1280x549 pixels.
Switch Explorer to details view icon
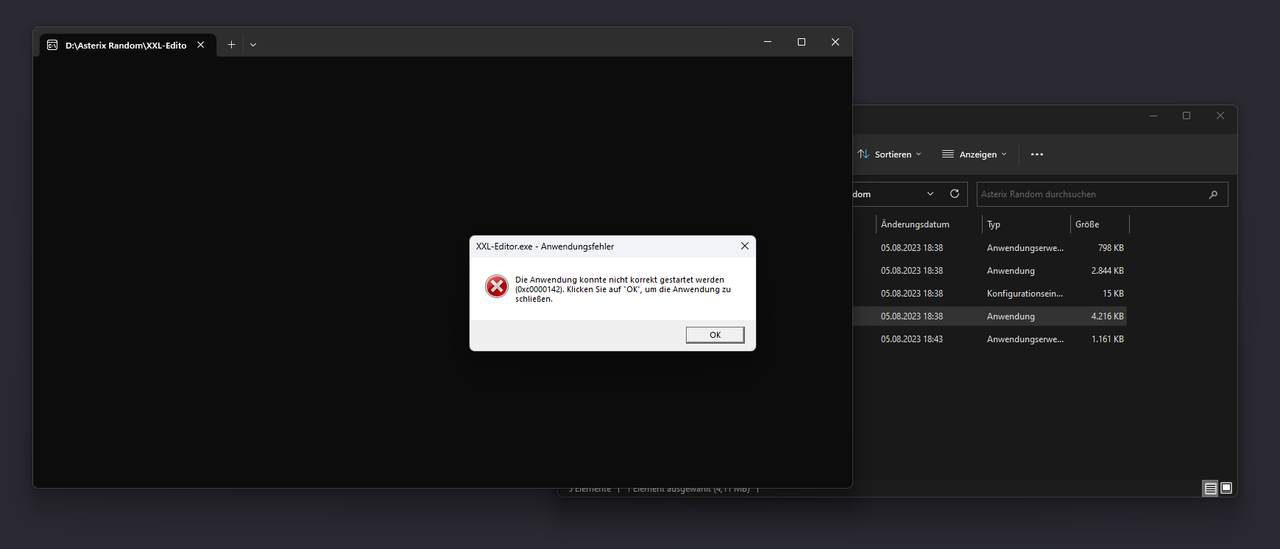tap(1211, 488)
